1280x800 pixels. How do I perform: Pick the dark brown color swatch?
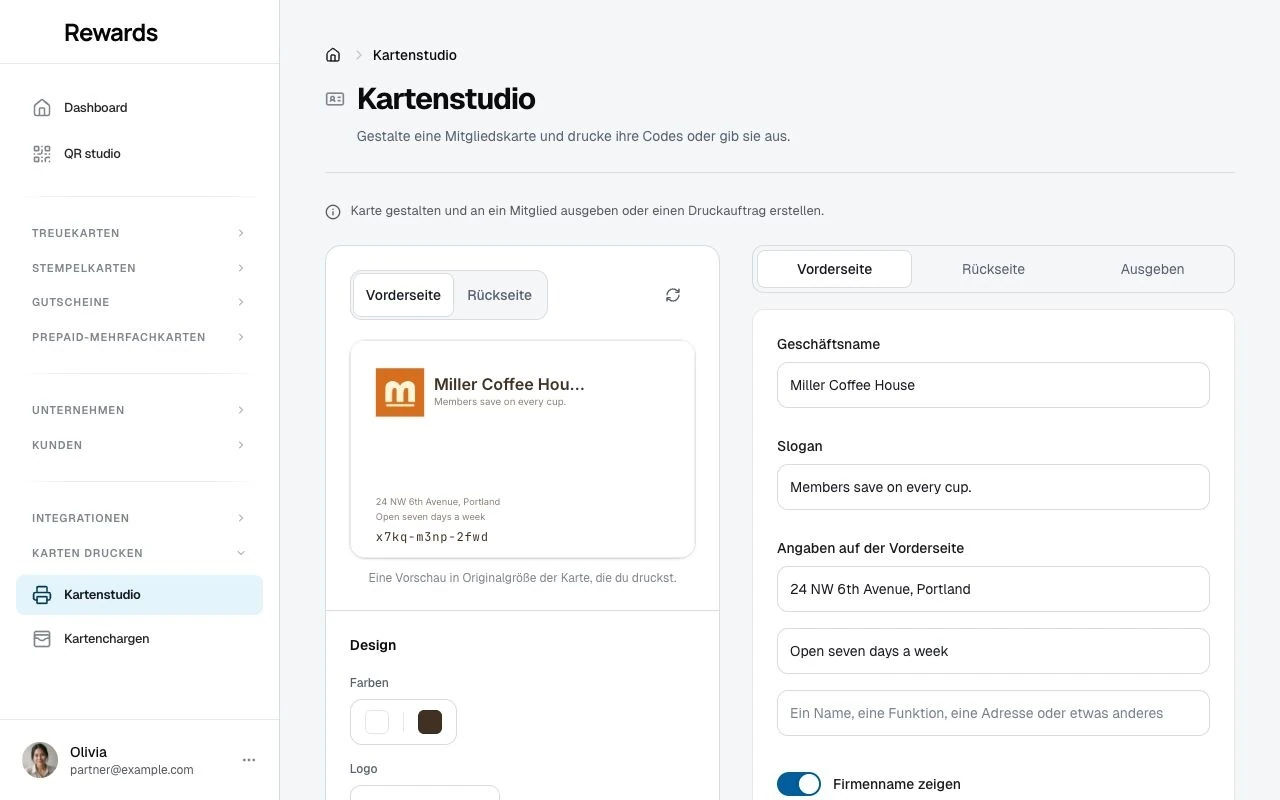click(430, 722)
